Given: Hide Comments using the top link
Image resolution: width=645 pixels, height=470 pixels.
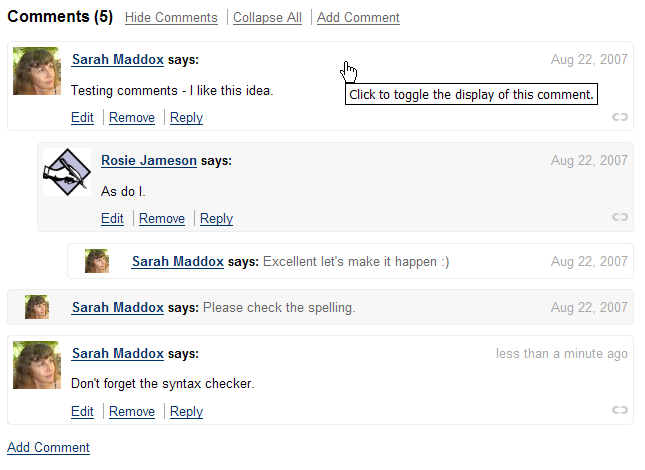Looking at the screenshot, I should click(x=171, y=17).
